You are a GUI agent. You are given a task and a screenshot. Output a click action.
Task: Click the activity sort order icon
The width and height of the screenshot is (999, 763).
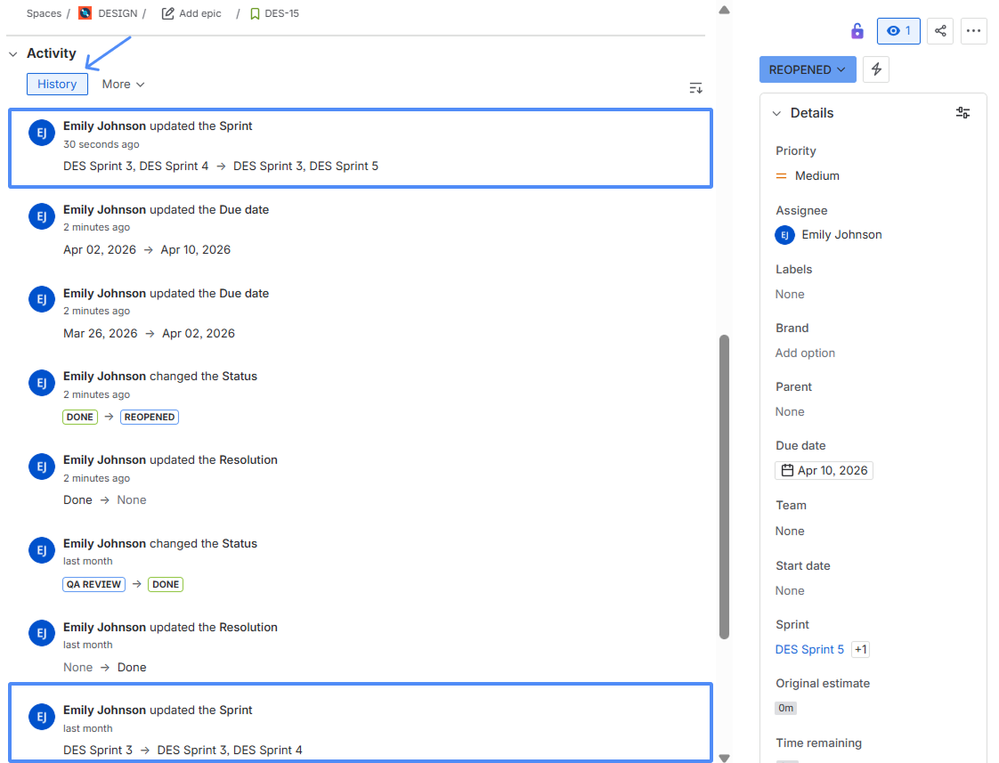(x=696, y=88)
